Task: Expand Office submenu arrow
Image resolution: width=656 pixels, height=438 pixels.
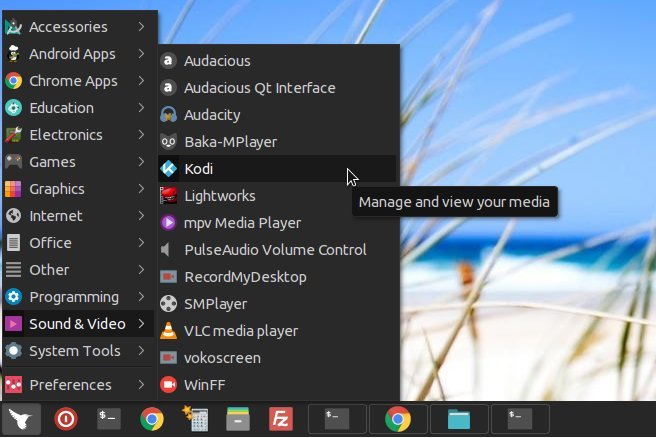Action: (141, 243)
